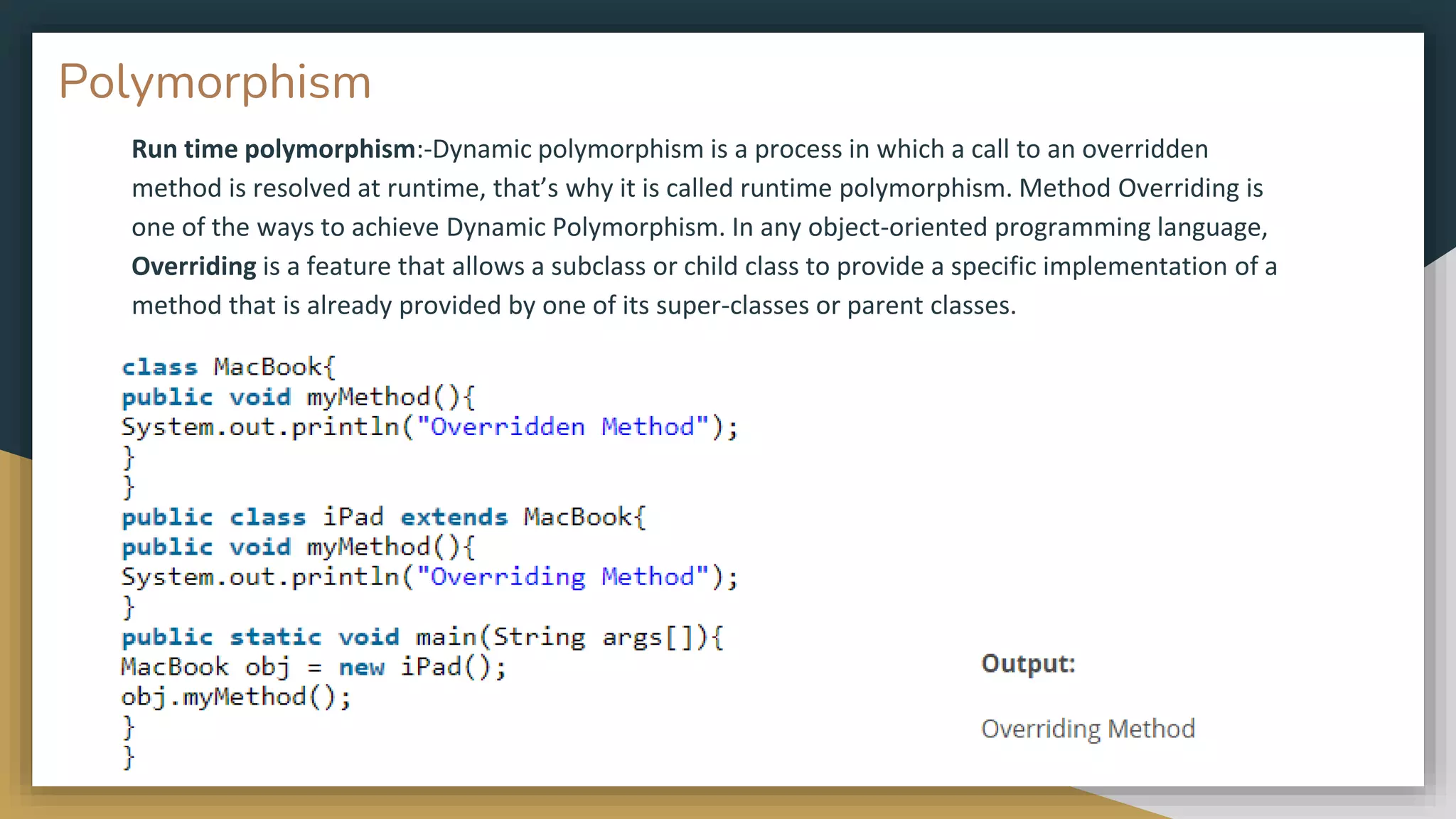Click the line 'MacBook obj = new iPad();'
The image size is (1456, 819).
[x=314, y=667]
